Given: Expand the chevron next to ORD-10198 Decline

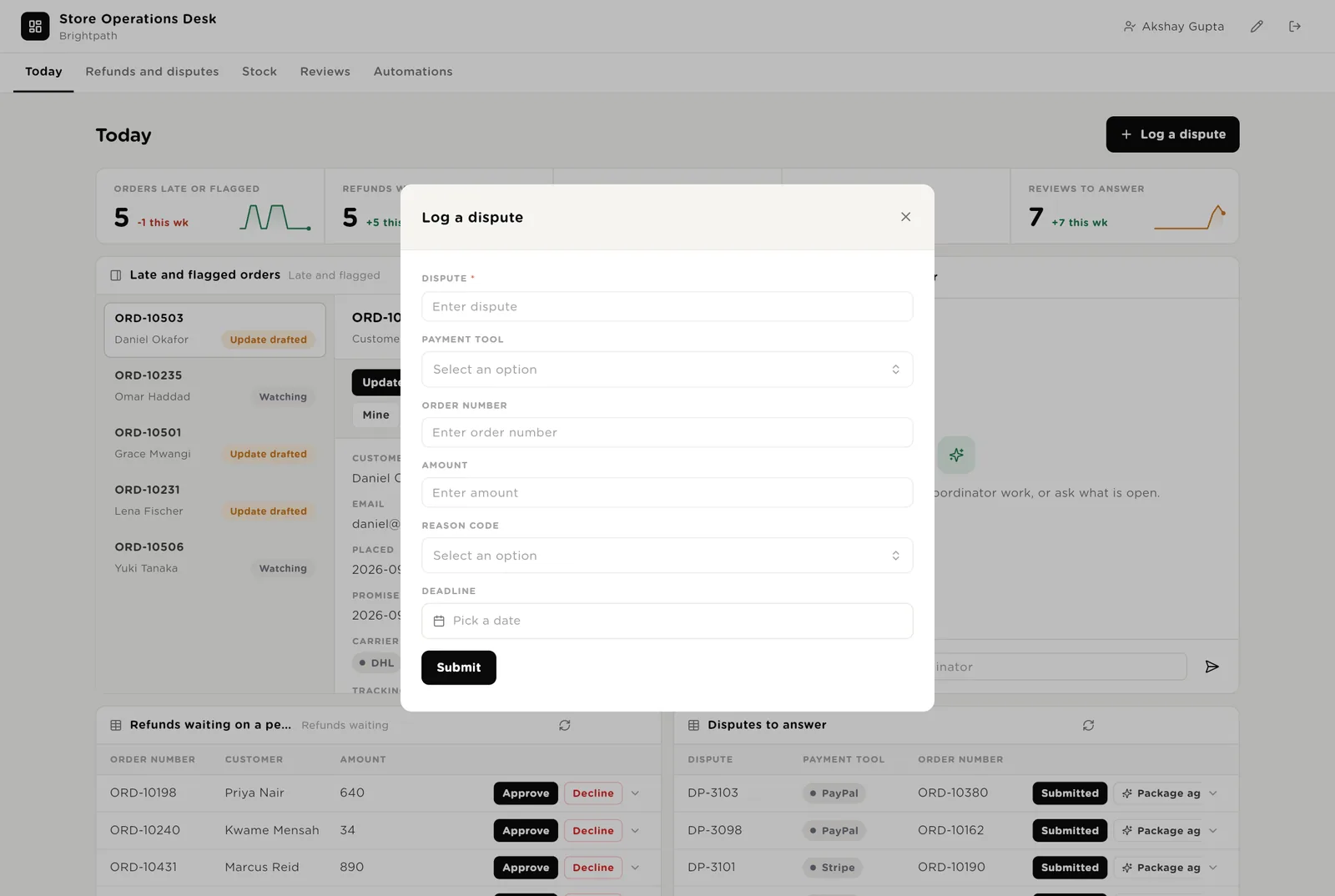Looking at the screenshot, I should tap(635, 793).
